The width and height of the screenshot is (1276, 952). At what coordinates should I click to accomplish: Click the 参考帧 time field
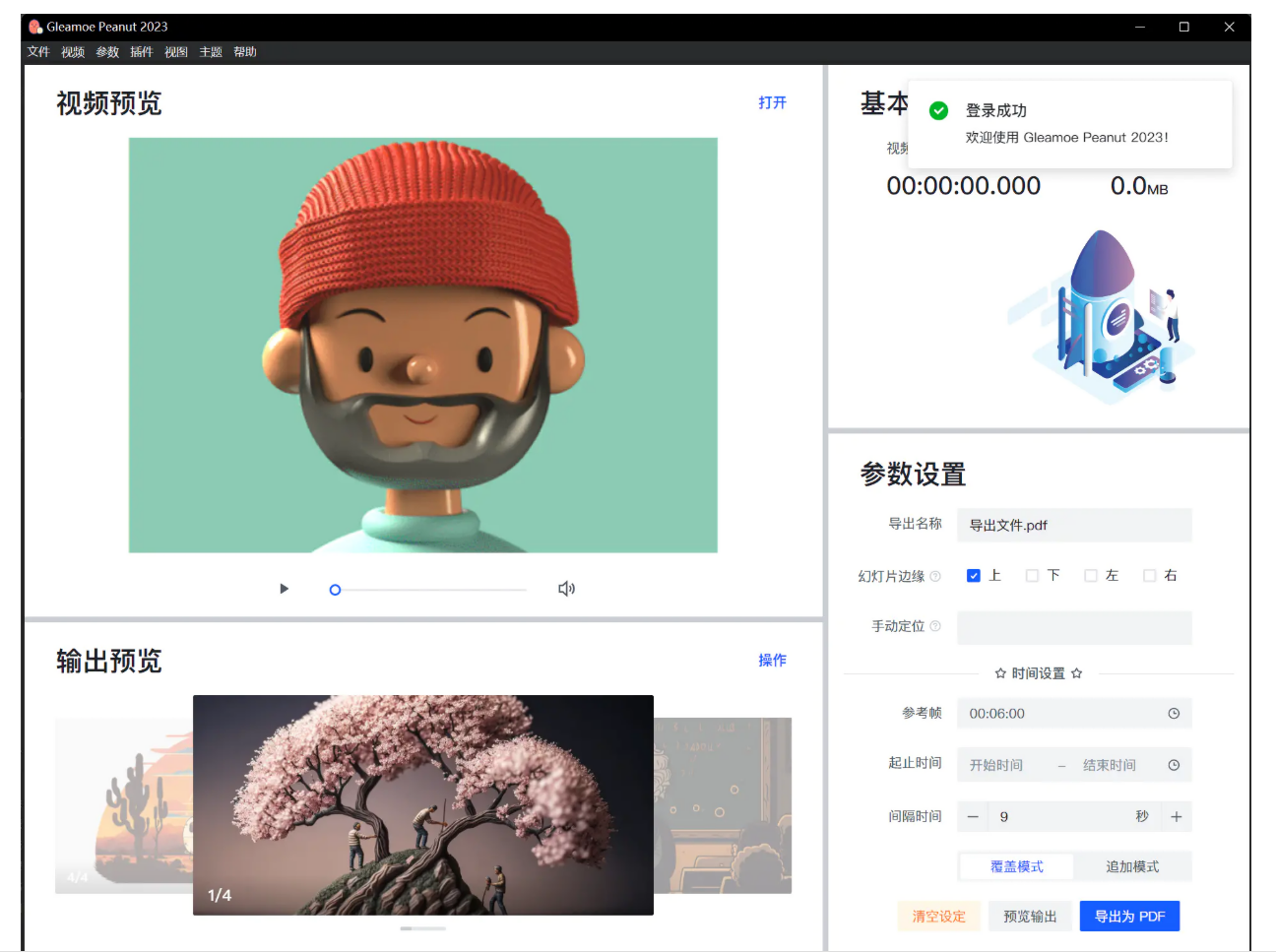1074,714
